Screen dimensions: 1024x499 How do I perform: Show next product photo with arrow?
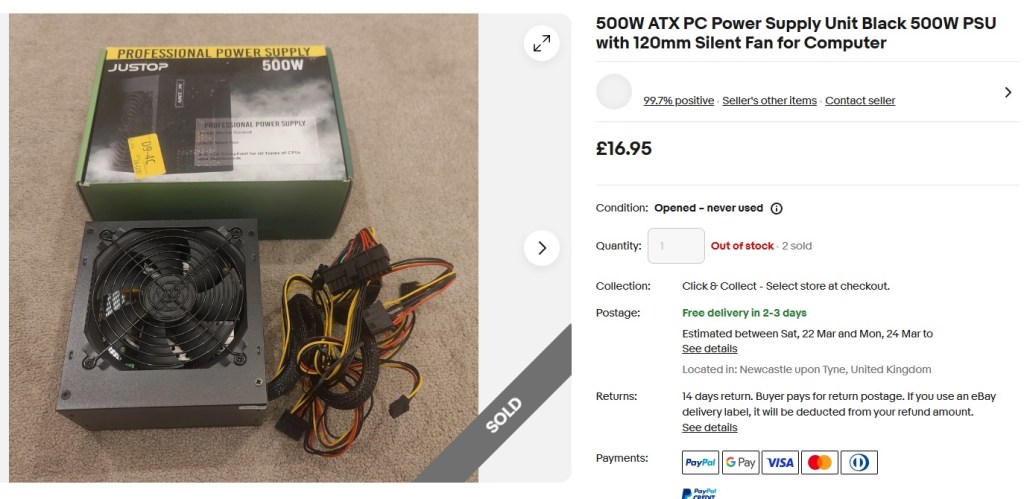pyautogui.click(x=541, y=248)
